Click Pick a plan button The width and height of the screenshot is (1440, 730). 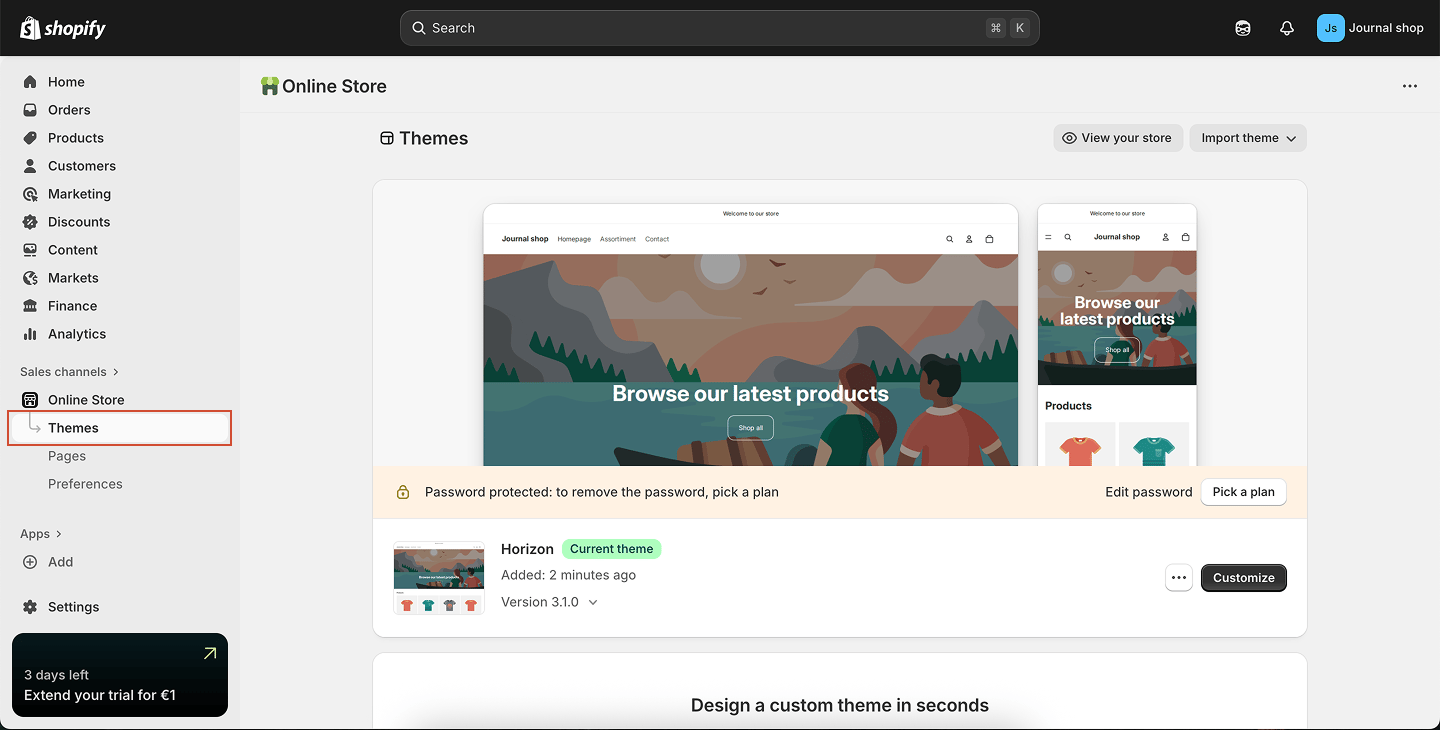(1244, 492)
